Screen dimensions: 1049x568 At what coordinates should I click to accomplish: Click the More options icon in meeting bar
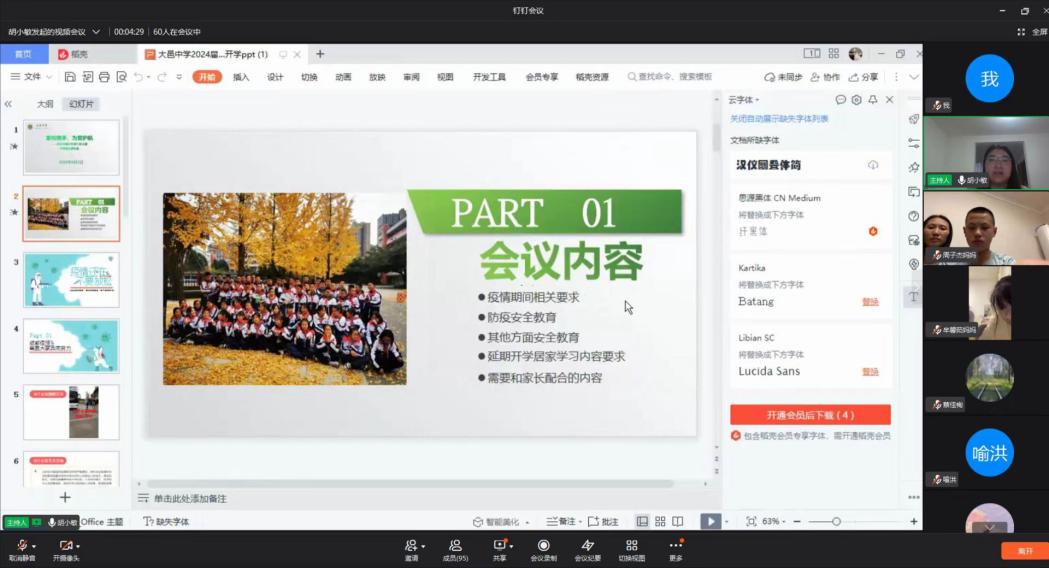coord(676,546)
